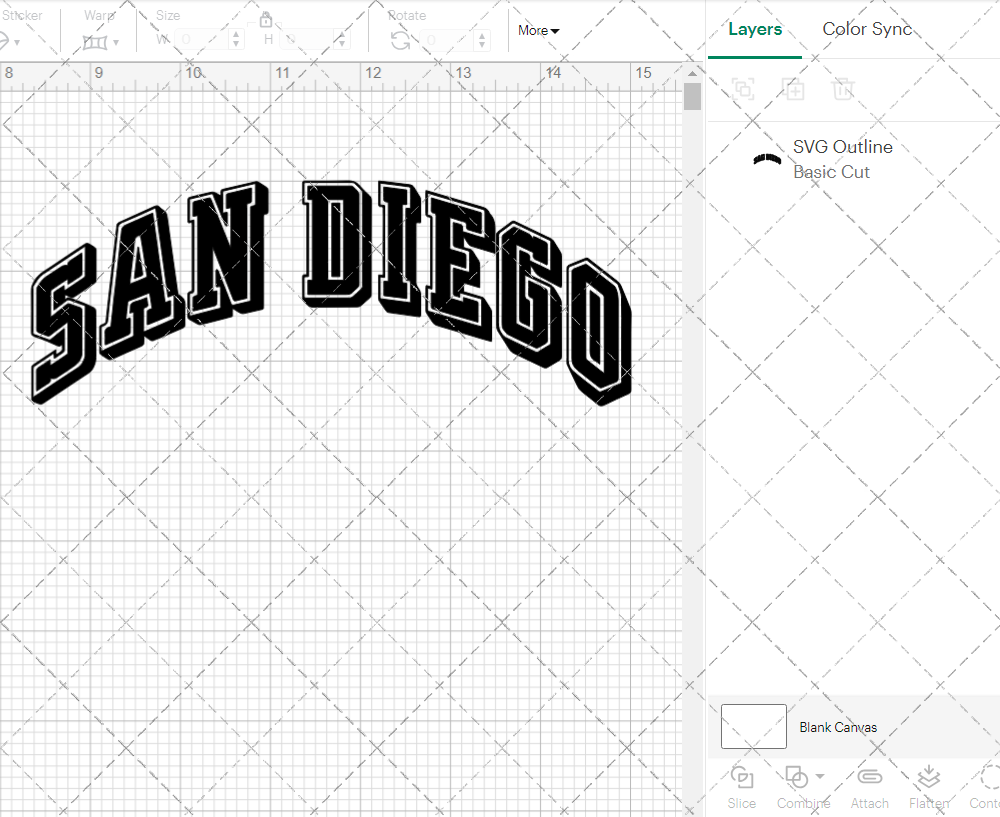Switch to the Layers tab
Viewport: 1000px width, 817px height.
(x=755, y=29)
